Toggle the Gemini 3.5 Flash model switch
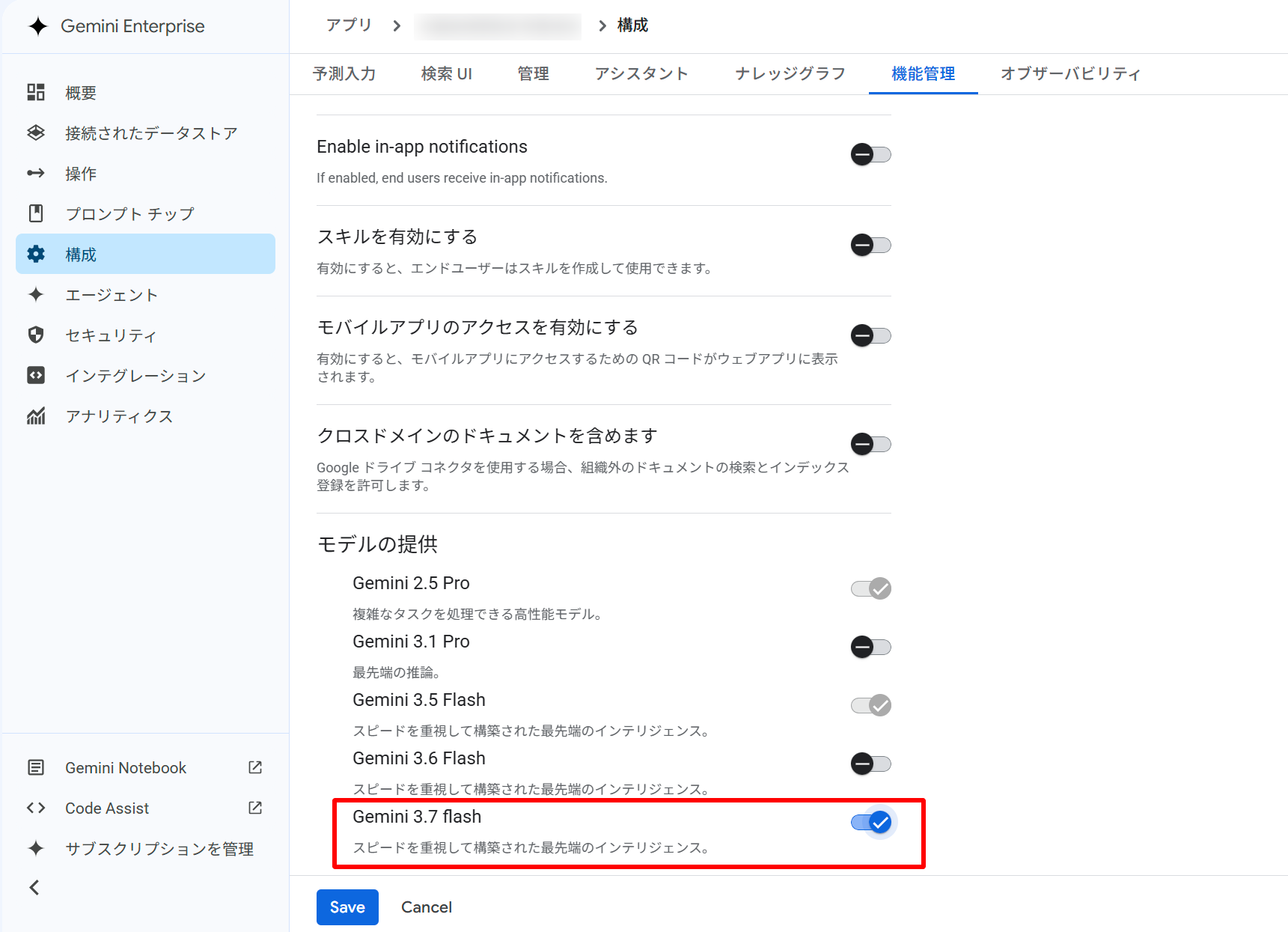The height and width of the screenshot is (932, 1288). (x=870, y=705)
